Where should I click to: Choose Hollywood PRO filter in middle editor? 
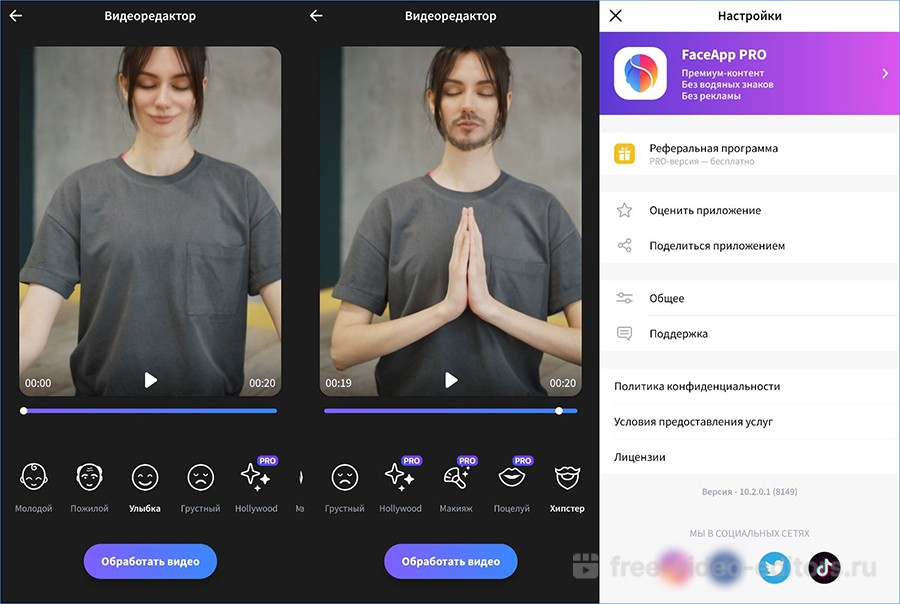[400, 485]
